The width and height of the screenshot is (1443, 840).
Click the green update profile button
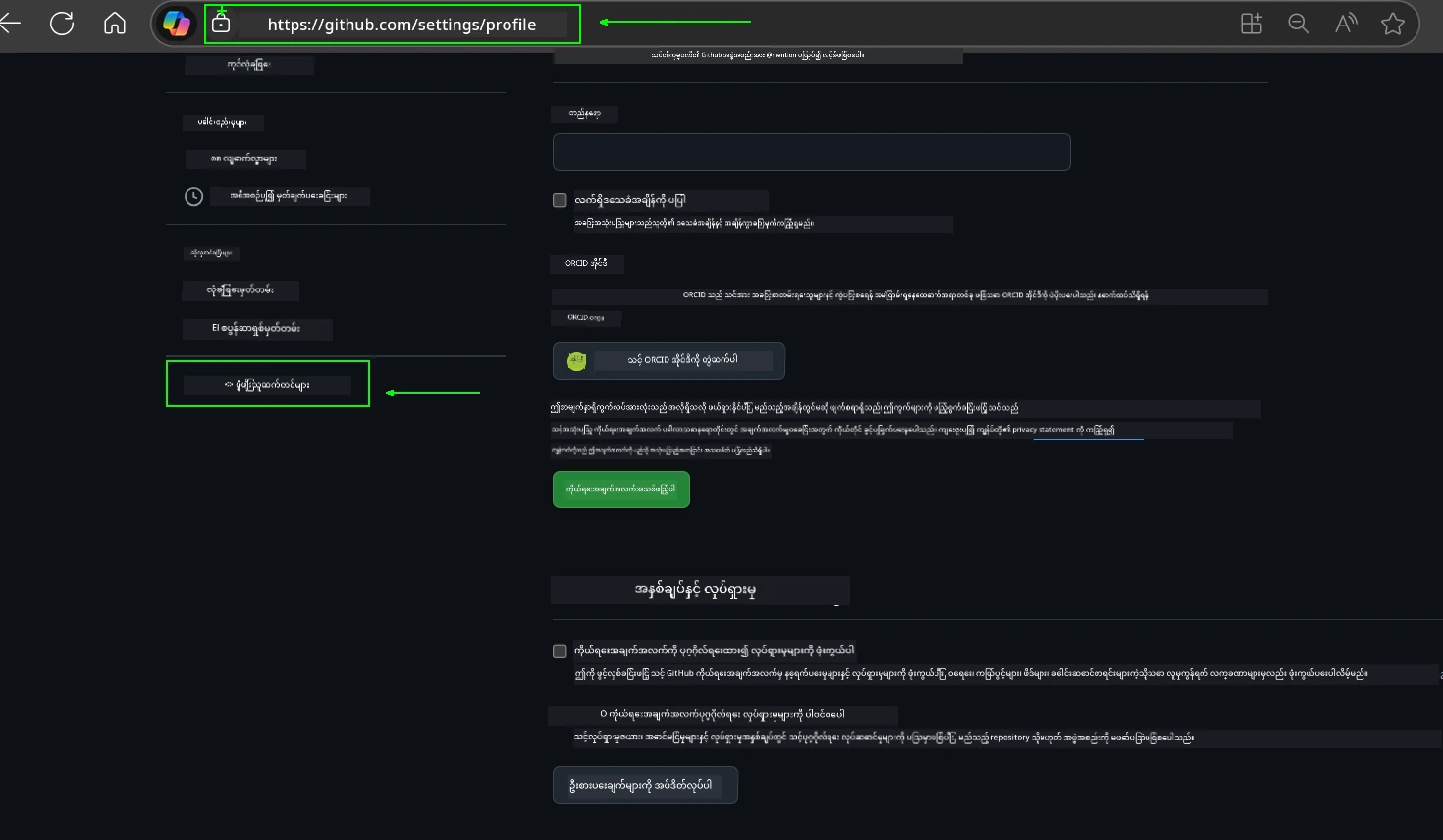[620, 489]
